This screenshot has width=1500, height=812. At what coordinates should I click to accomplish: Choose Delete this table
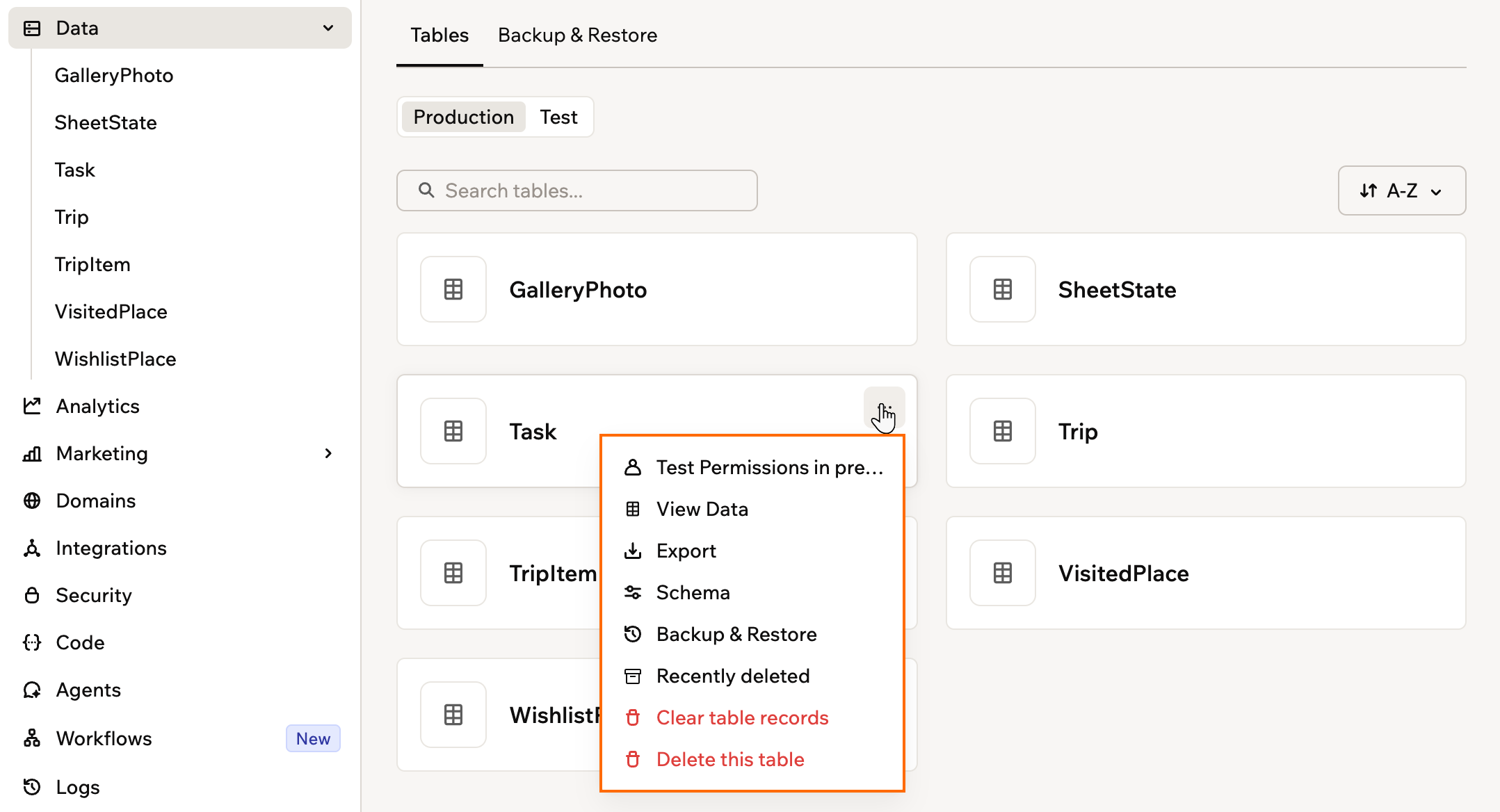click(x=752, y=759)
